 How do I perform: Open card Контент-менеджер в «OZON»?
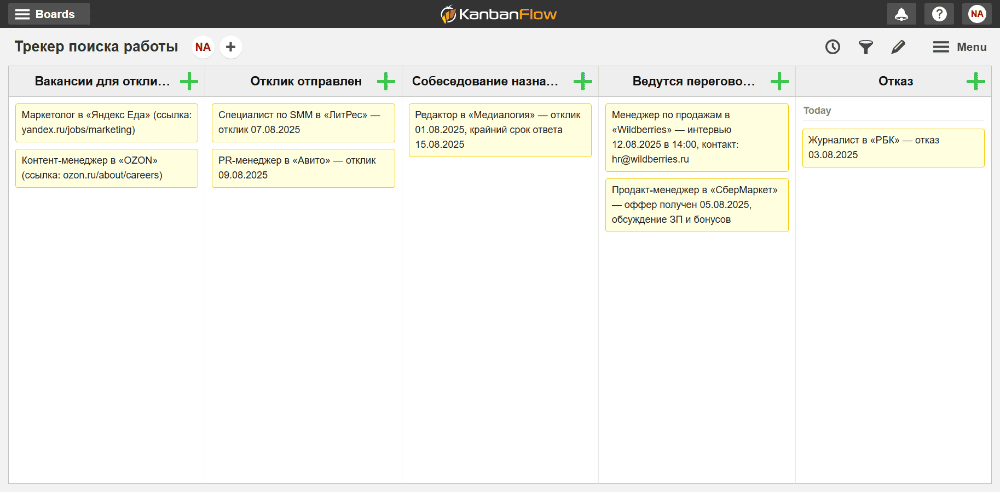(107, 168)
